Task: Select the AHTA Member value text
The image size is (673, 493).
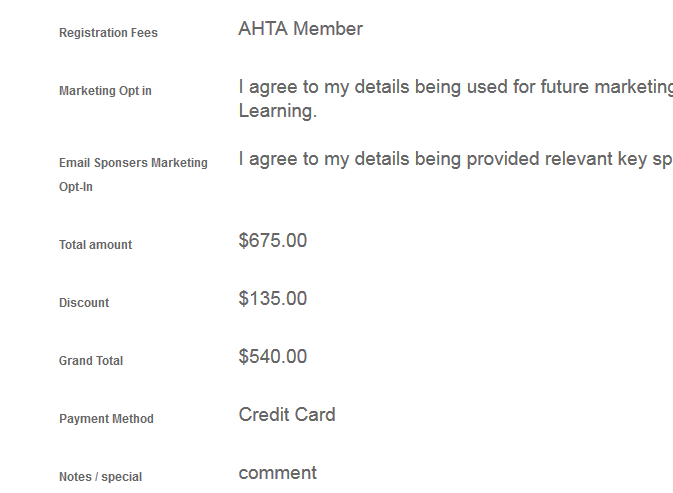Action: [x=300, y=29]
